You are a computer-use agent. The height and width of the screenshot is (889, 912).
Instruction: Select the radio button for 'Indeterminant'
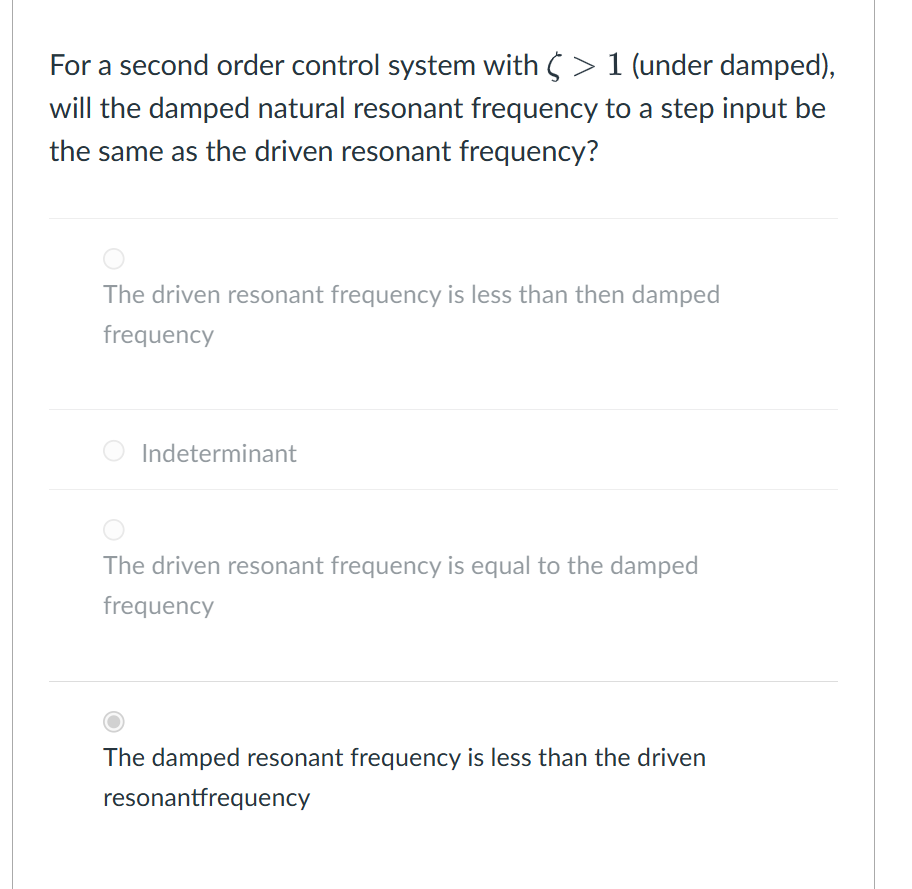click(114, 451)
